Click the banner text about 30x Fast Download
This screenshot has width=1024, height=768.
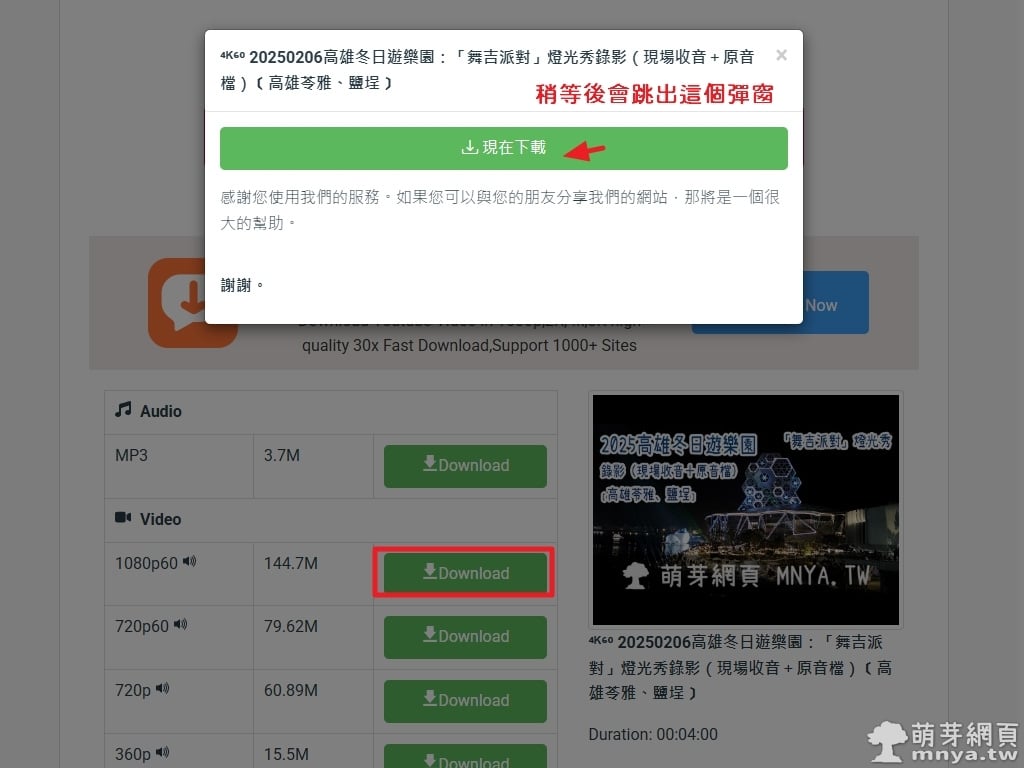coord(469,345)
